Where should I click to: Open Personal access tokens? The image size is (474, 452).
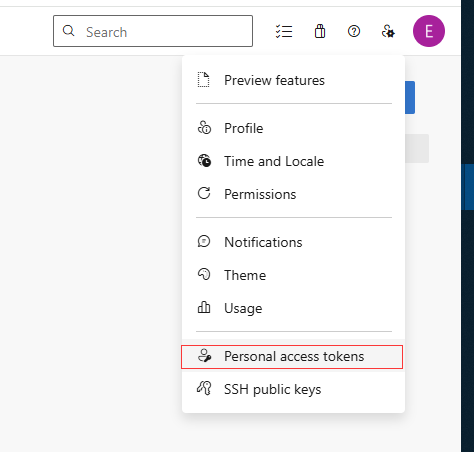click(x=293, y=356)
